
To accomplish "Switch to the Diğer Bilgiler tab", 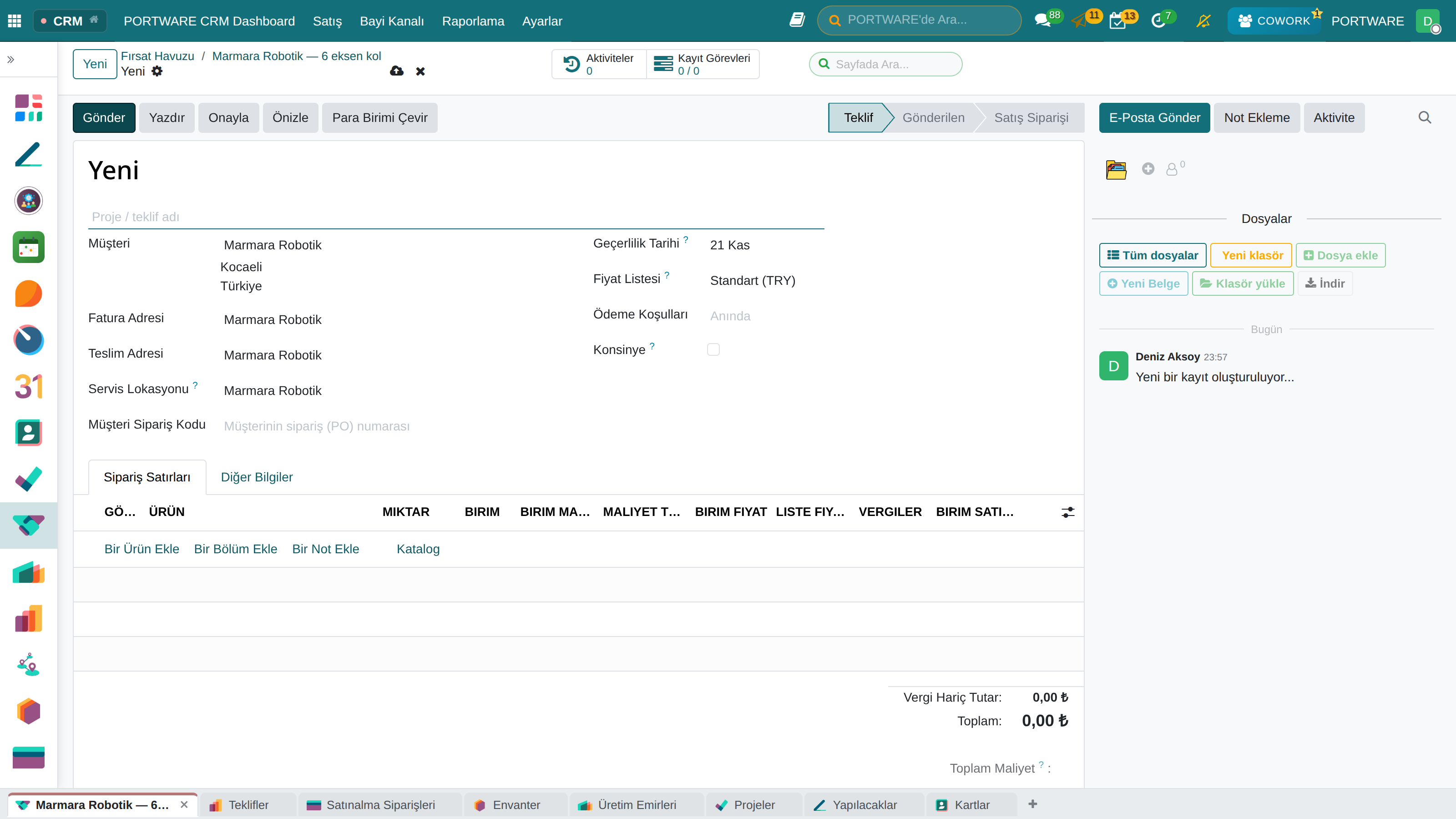I will tap(257, 477).
